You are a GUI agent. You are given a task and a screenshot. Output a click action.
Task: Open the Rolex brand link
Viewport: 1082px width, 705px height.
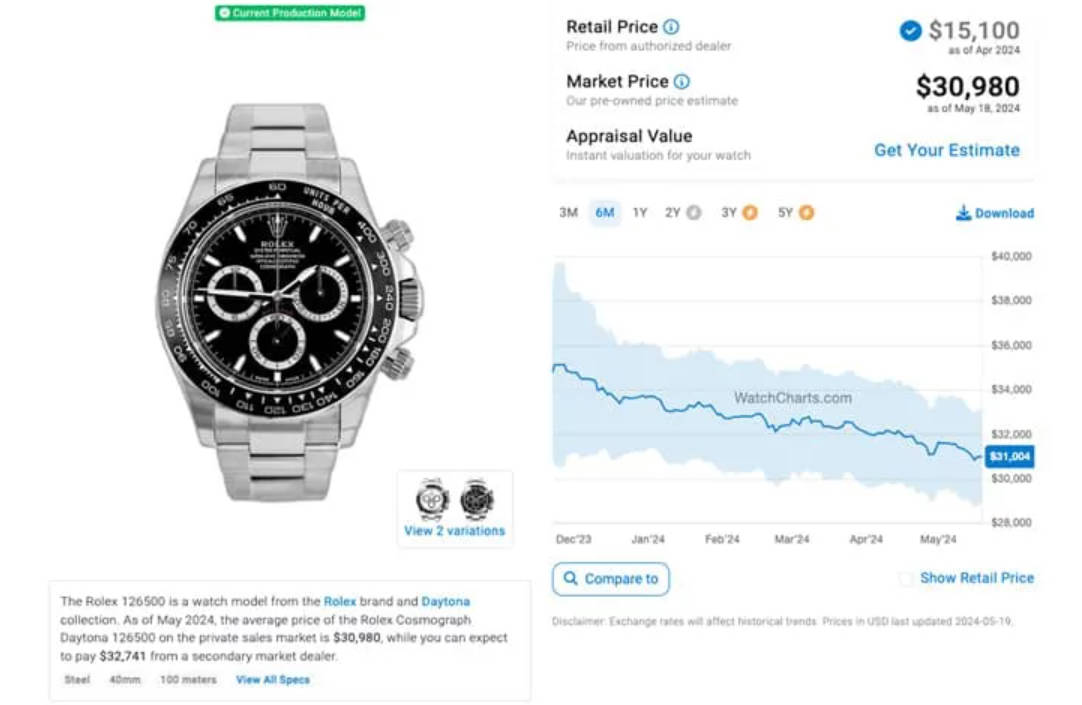tap(340, 602)
